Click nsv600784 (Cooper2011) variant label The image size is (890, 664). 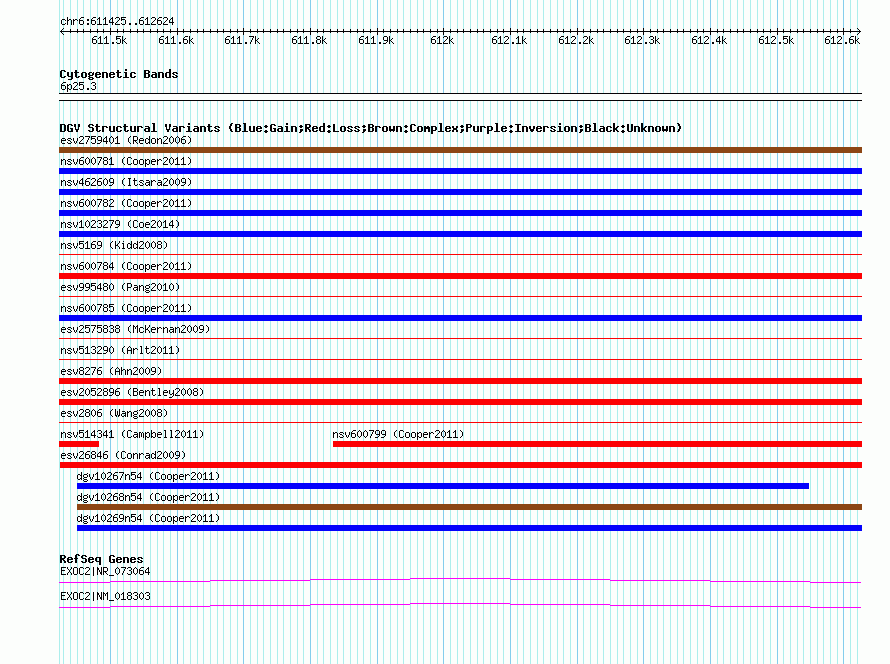tap(126, 266)
